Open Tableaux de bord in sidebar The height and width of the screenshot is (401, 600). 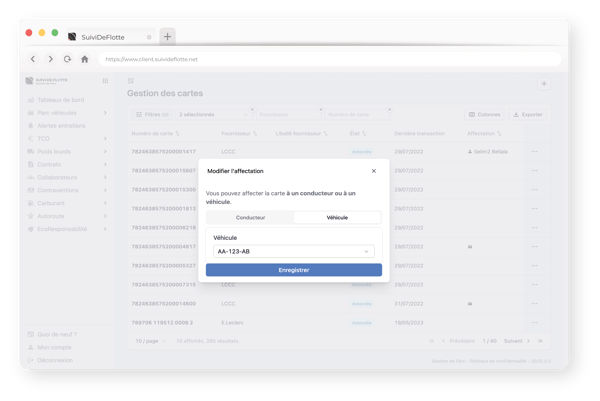62,101
